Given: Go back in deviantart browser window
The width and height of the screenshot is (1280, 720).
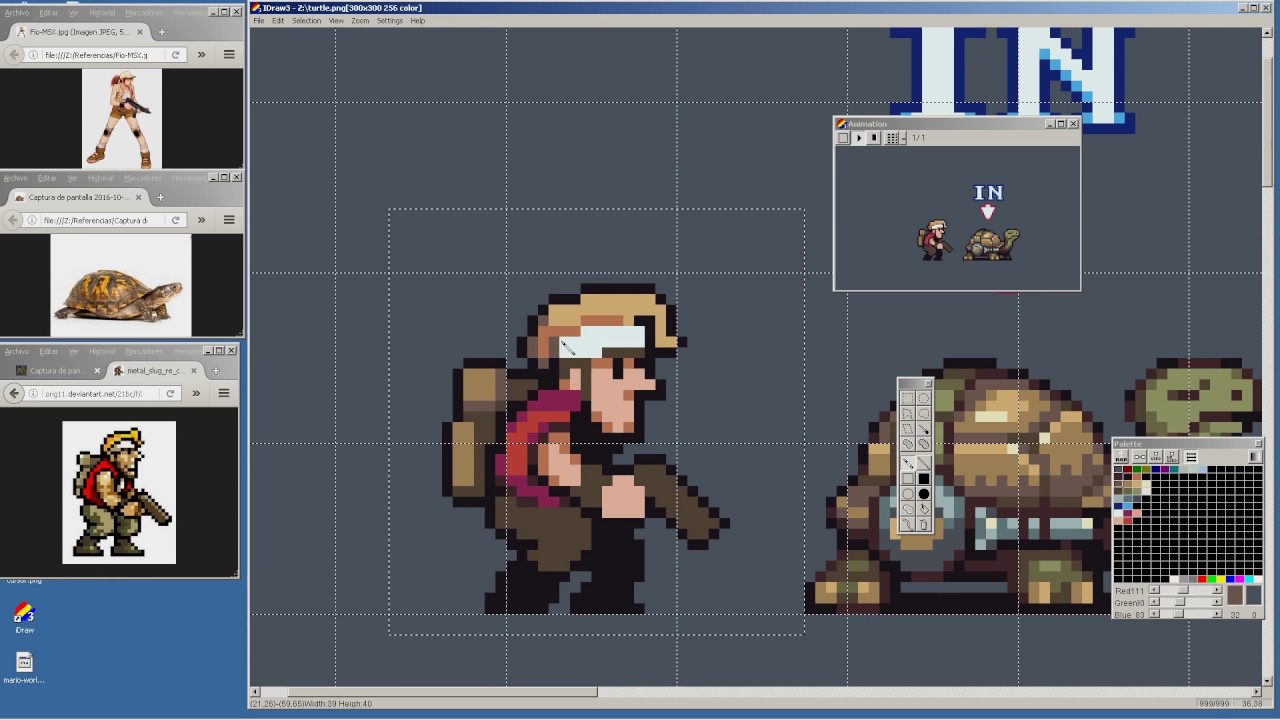Looking at the screenshot, I should 14,394.
